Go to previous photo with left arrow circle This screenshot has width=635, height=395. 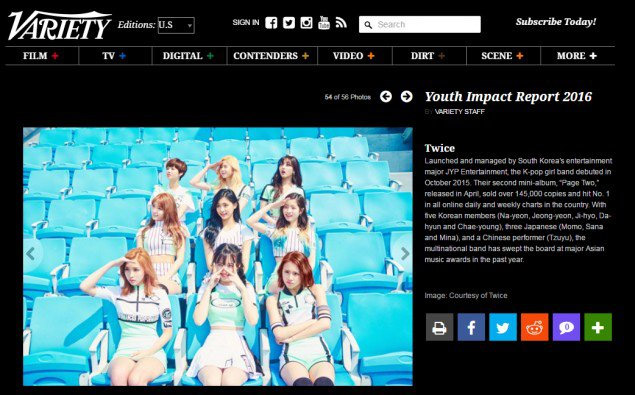coord(386,96)
